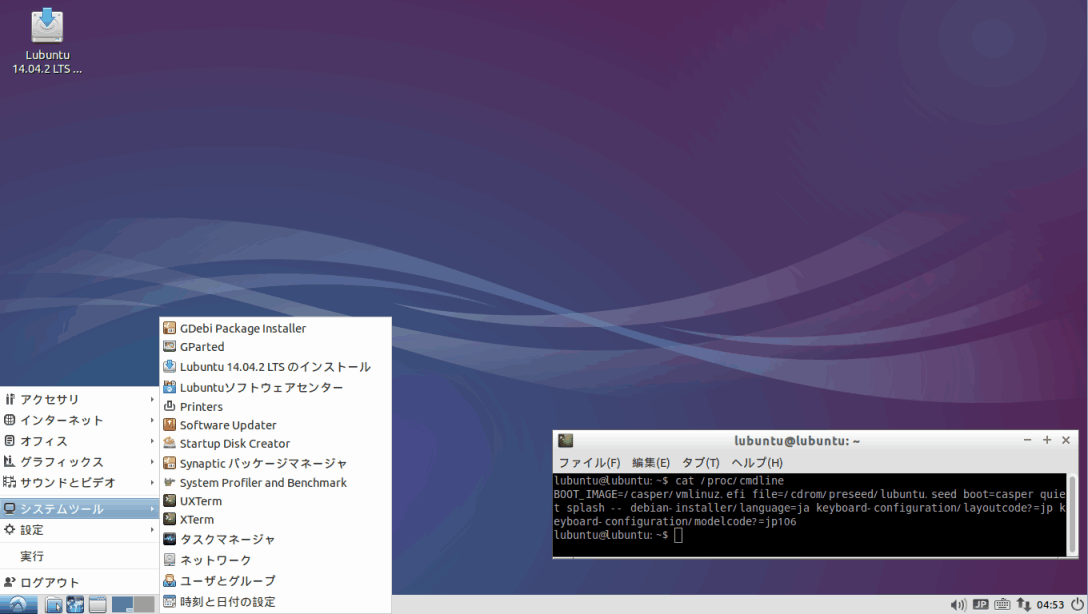Image resolution: width=1088 pixels, height=614 pixels.
Task: Click the ユーザとグループ icon
Action: pos(169,581)
